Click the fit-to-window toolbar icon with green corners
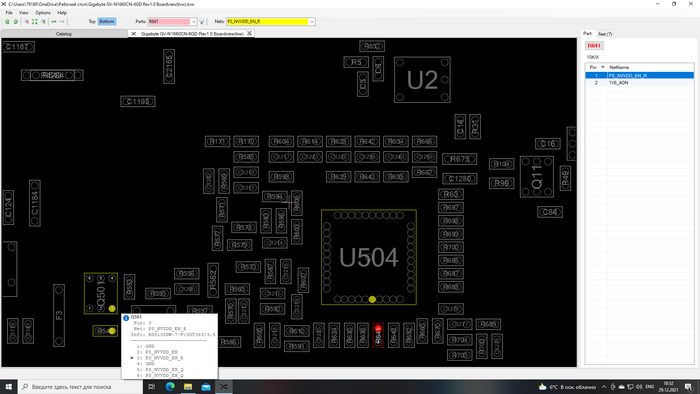The width and height of the screenshot is (700, 394). [34, 21]
